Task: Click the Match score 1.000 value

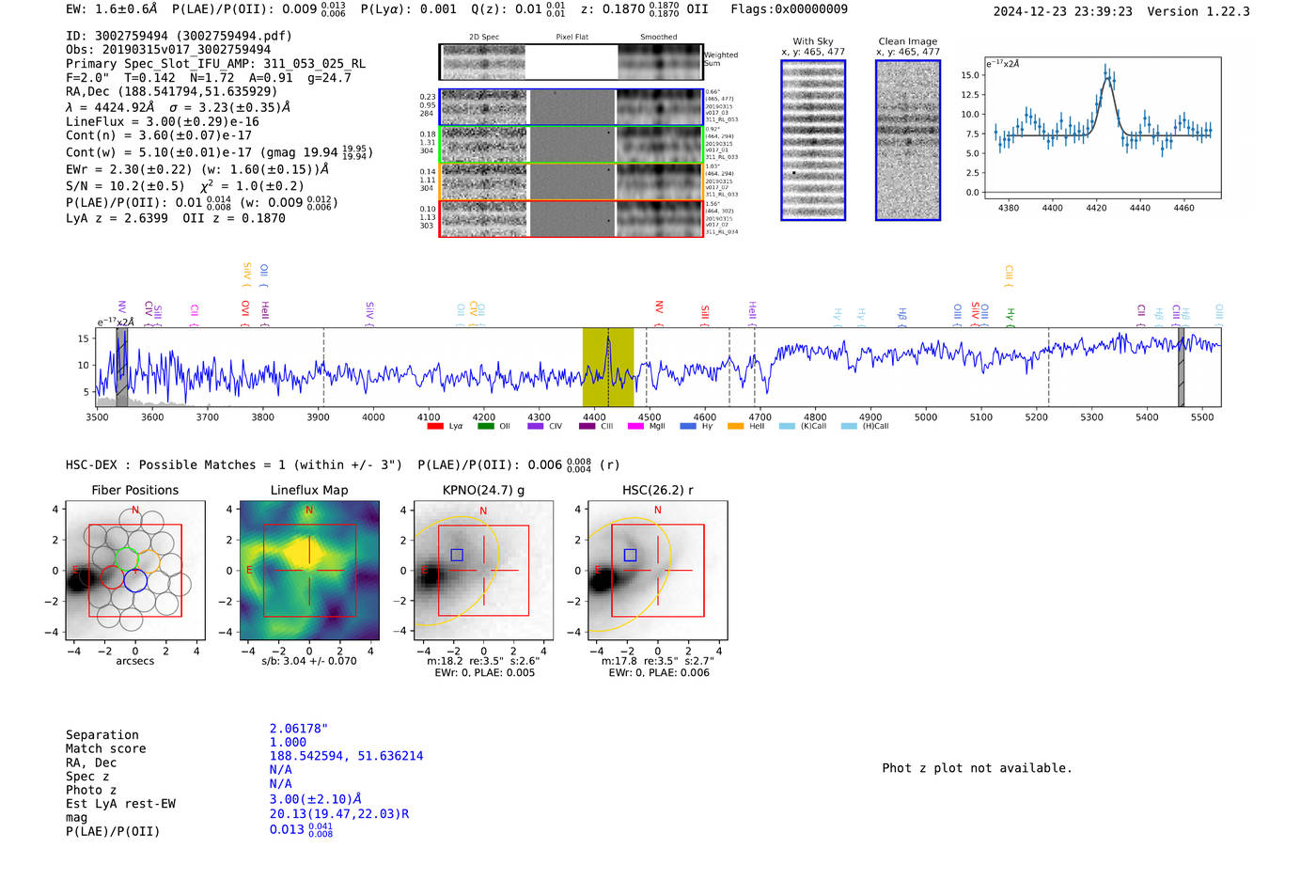Action: point(288,742)
